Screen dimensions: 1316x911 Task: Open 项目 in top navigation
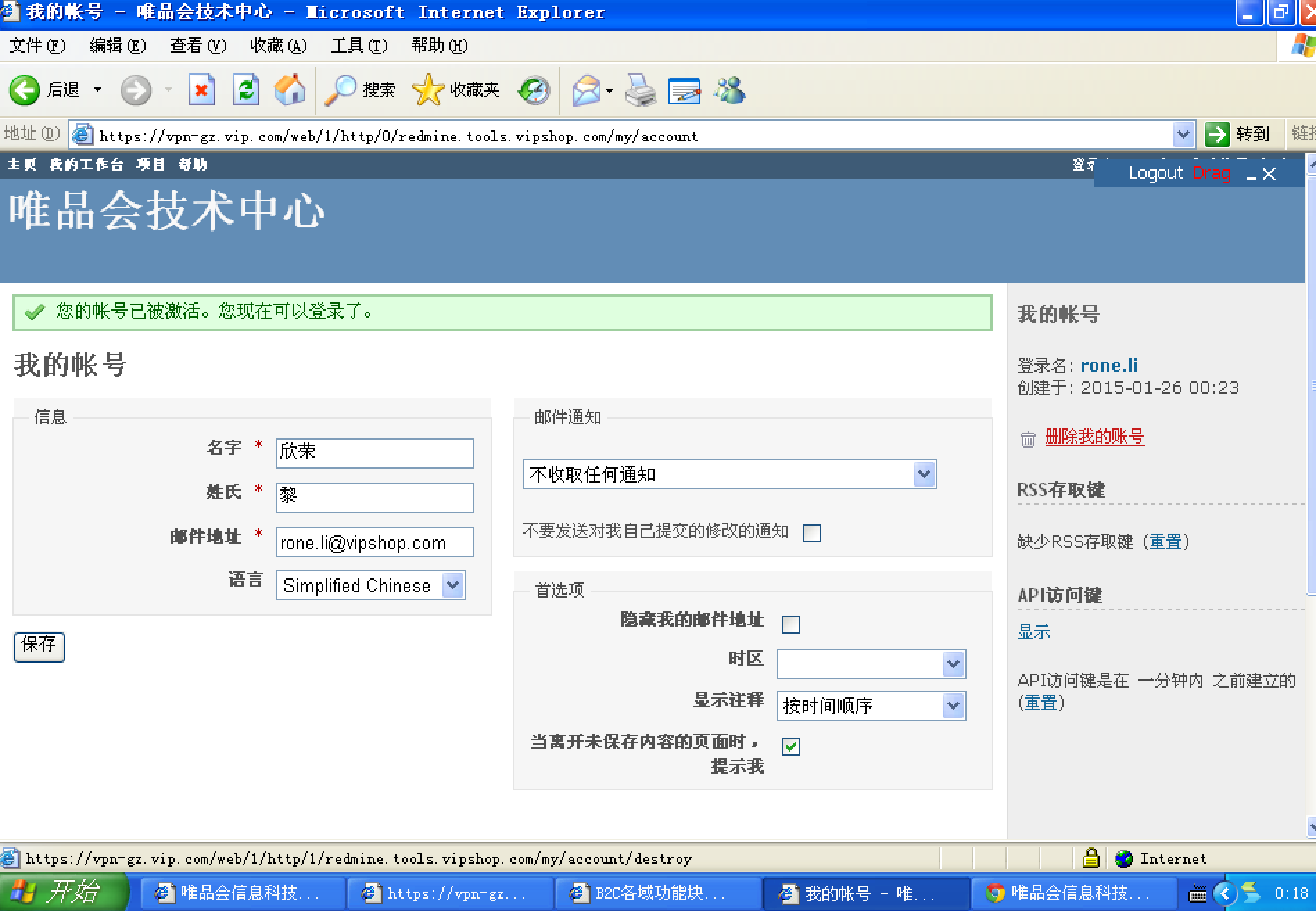coord(150,164)
